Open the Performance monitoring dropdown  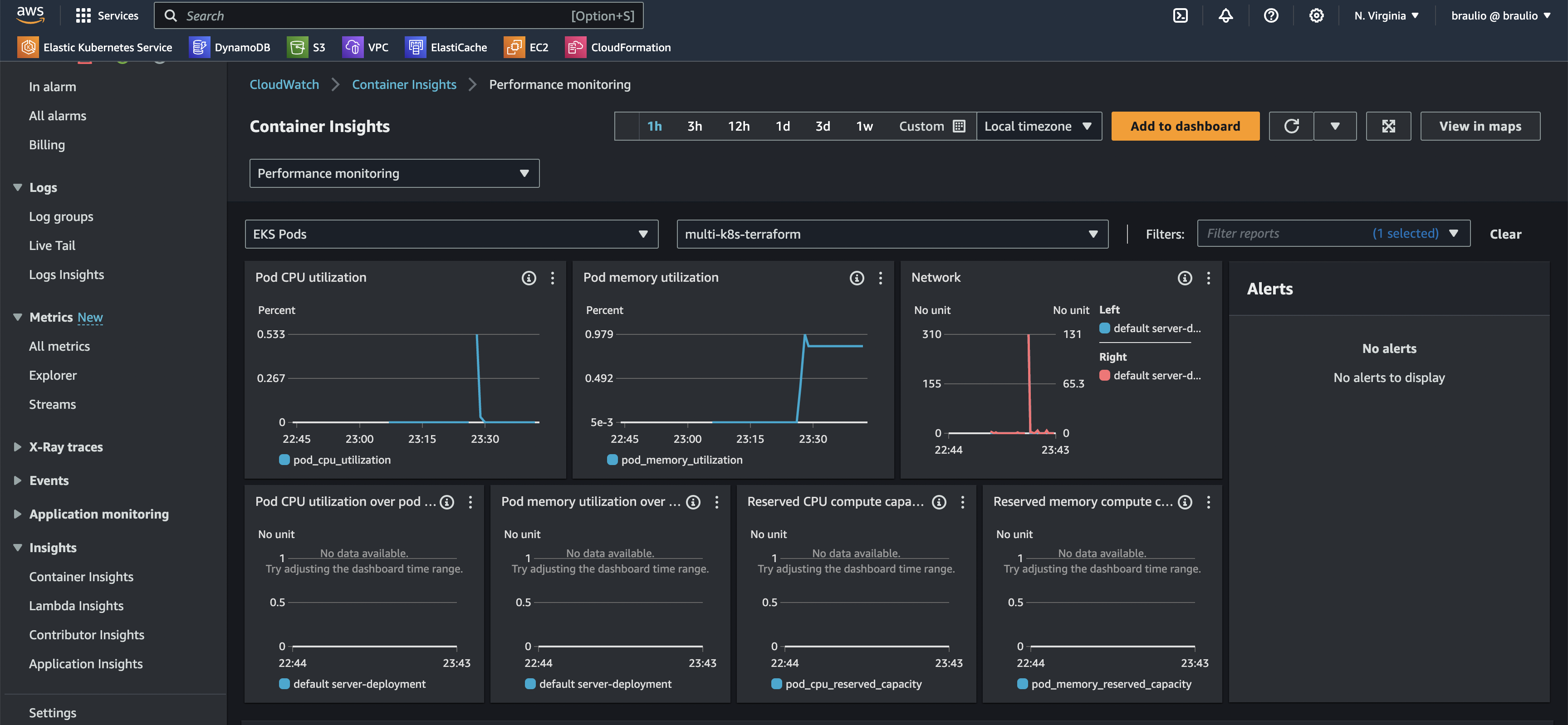click(x=394, y=173)
